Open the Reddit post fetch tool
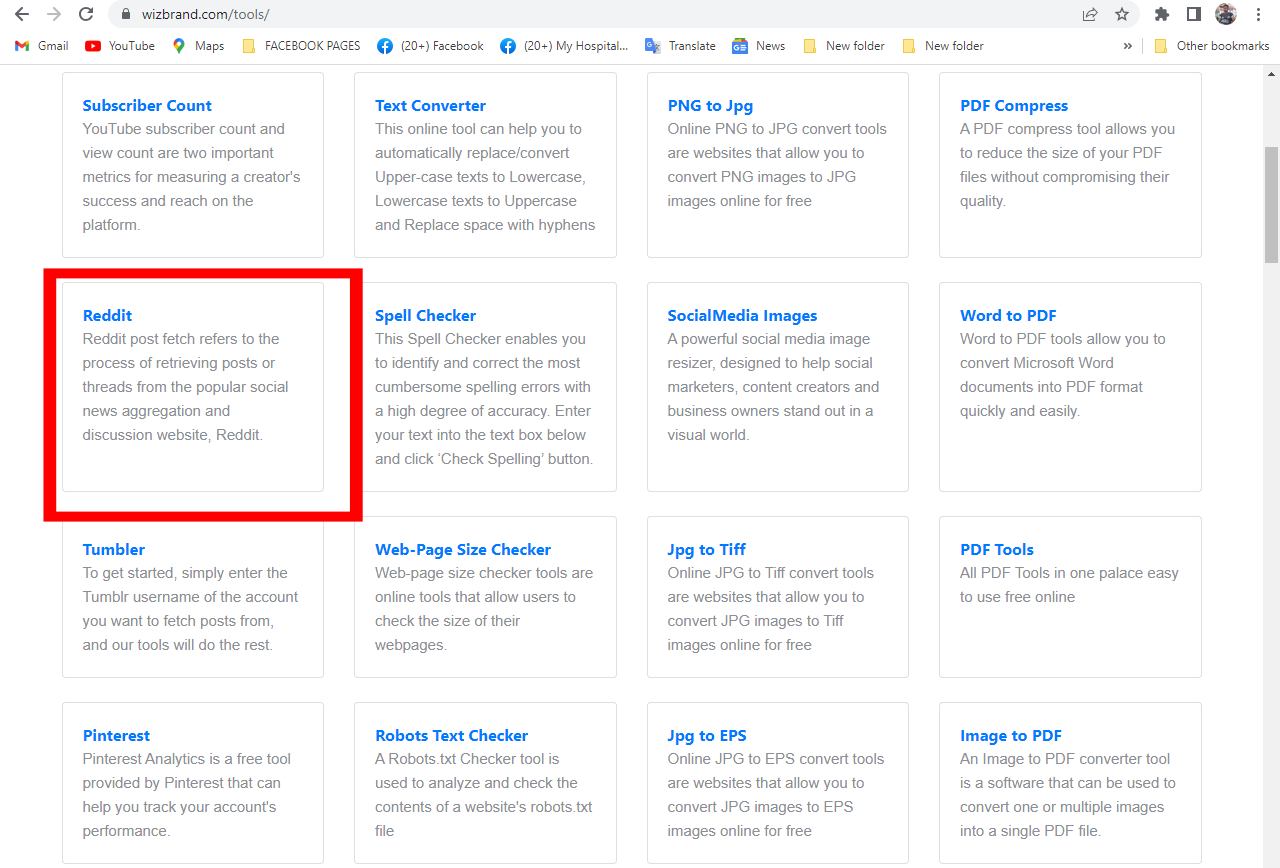 [107, 315]
